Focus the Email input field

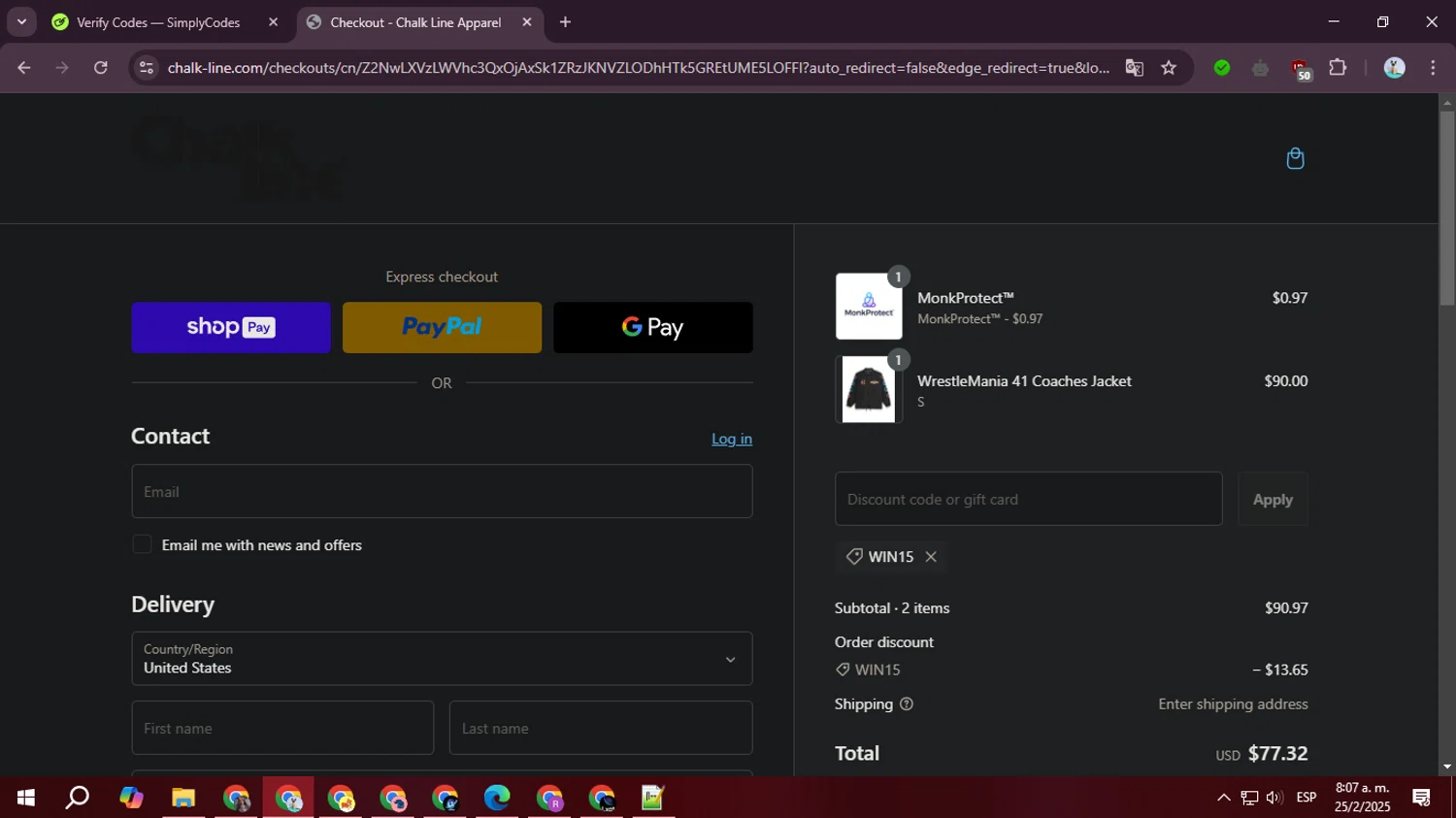[442, 491]
